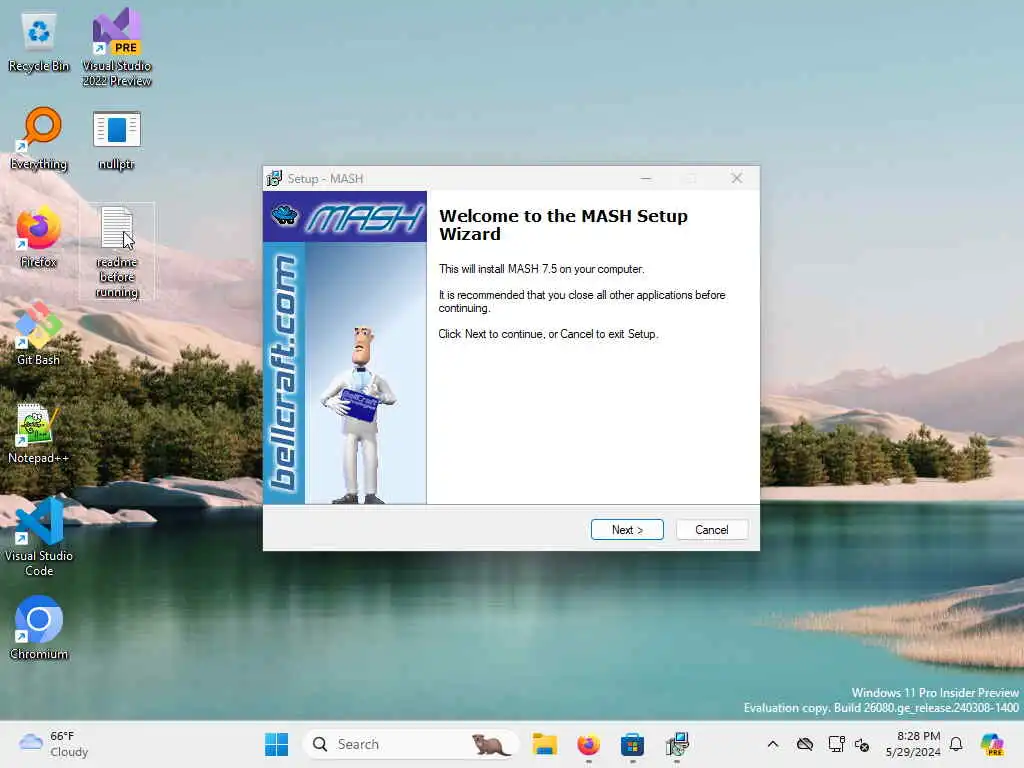Open the weather widget showing 66°F

coord(54,744)
